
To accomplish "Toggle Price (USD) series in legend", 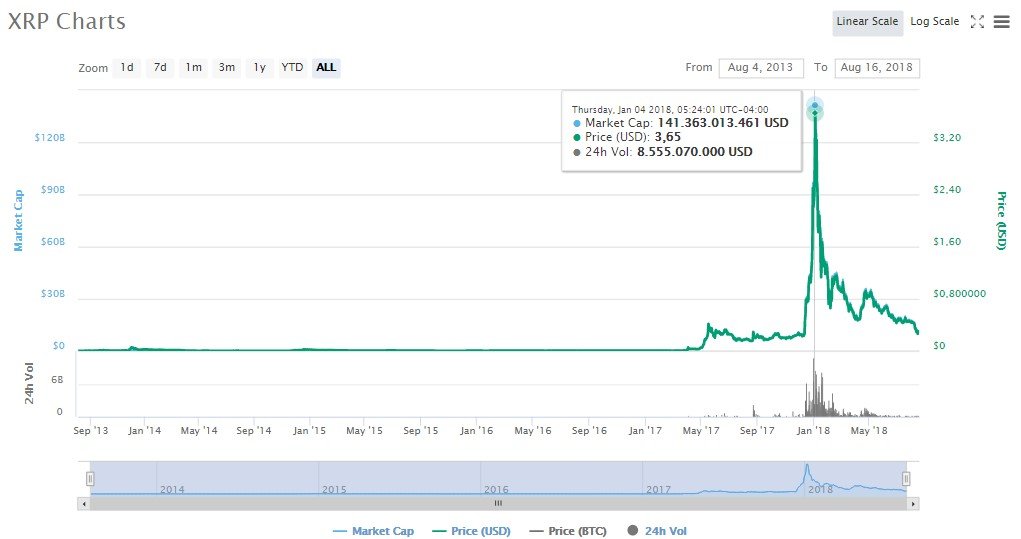I will click(x=471, y=531).
